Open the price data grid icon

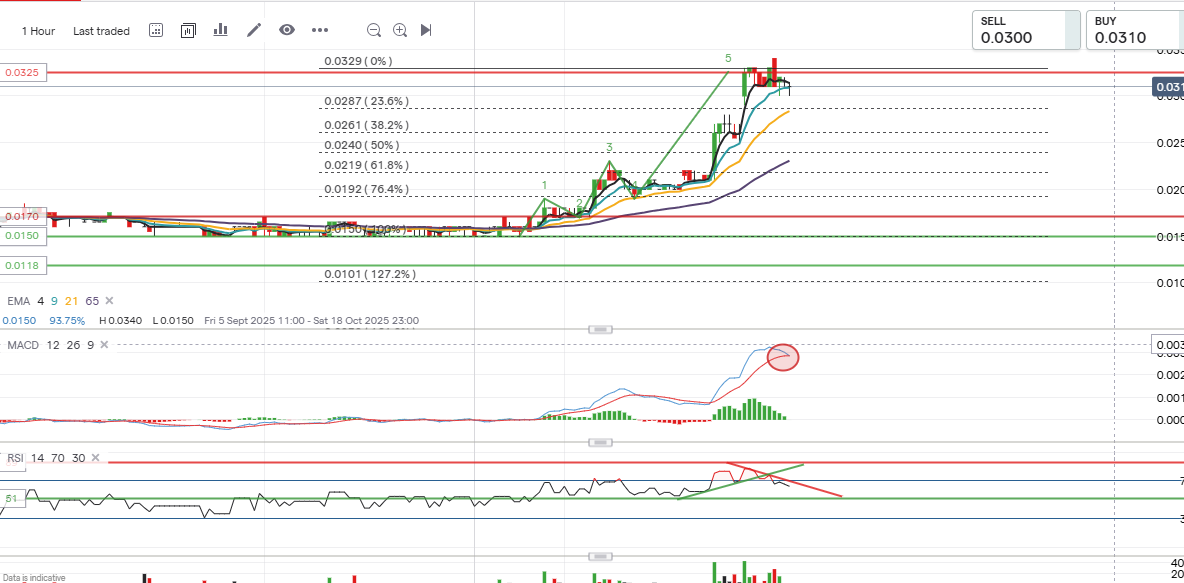[156, 30]
